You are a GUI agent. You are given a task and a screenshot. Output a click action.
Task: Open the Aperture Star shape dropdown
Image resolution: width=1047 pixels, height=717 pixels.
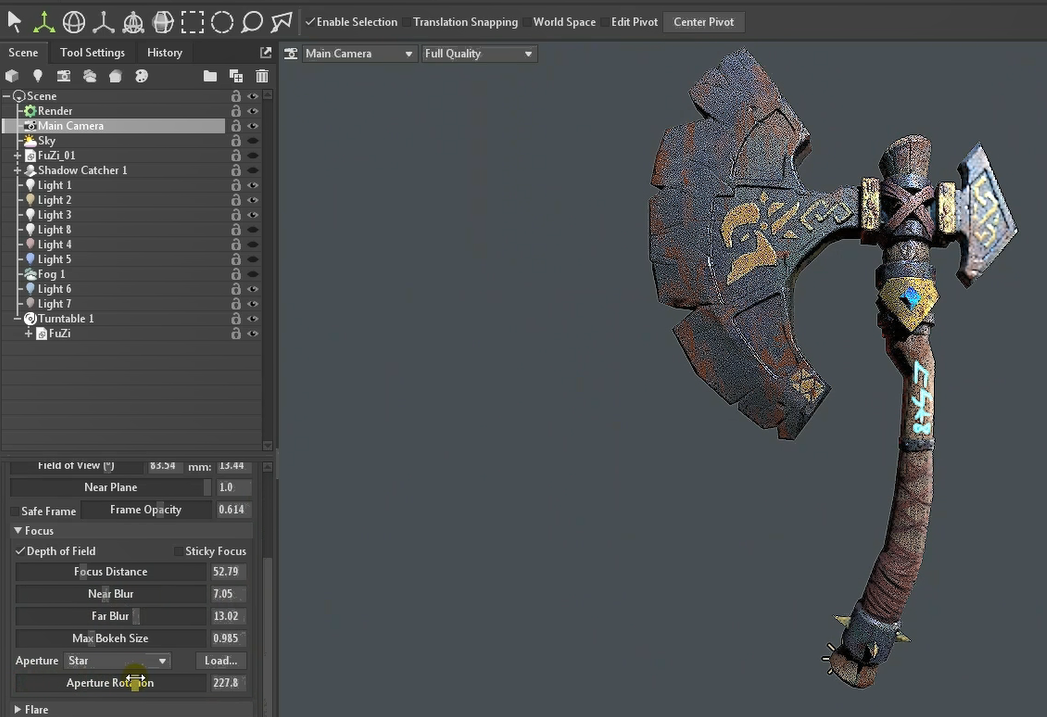pyautogui.click(x=118, y=661)
